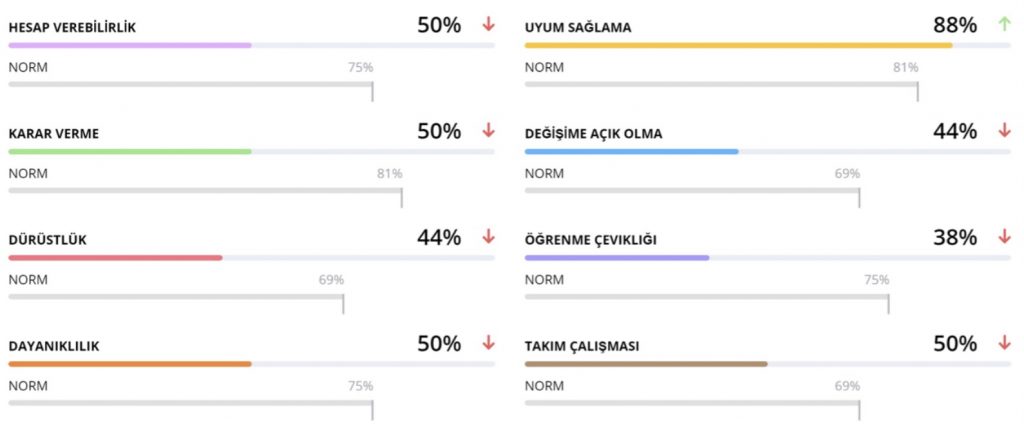This screenshot has width=1024, height=439.
Task: Click the NORM bar under HESAP VEREBİLİRLİK
Action: tap(191, 84)
